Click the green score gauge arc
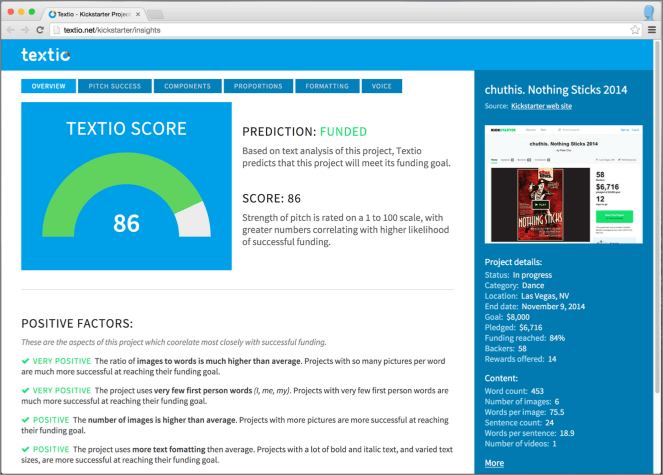This screenshot has width=663, height=475. click(x=112, y=170)
